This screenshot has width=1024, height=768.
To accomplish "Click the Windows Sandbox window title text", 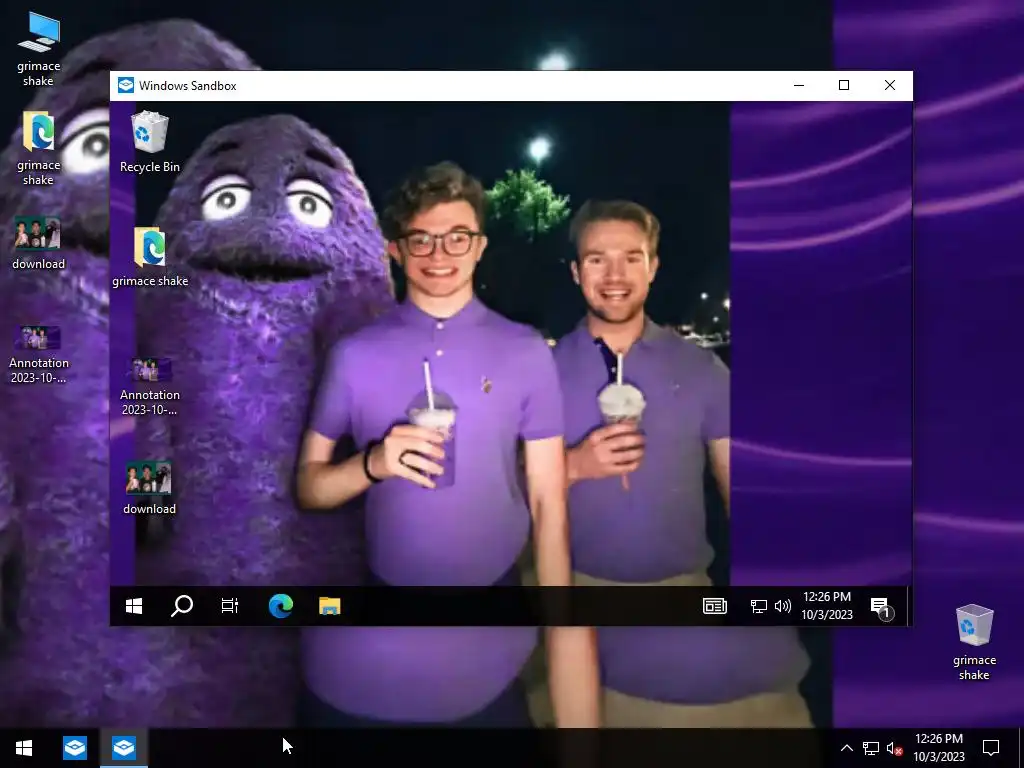I will 187,86.
